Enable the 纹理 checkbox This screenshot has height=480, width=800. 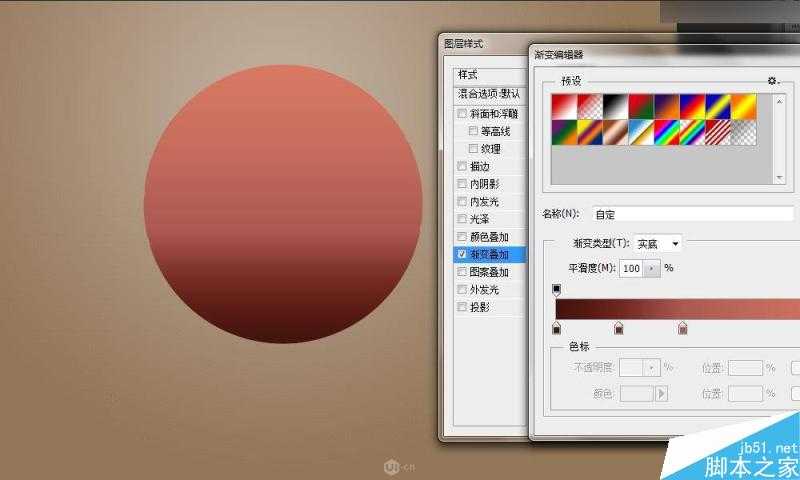[x=473, y=148]
